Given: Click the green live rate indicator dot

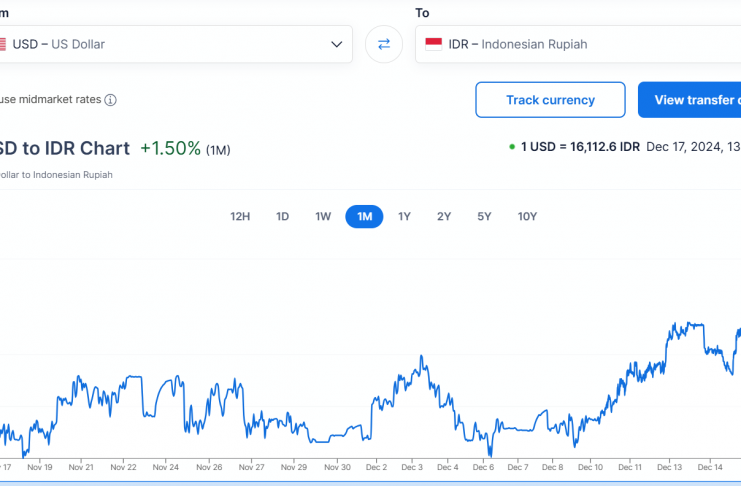Looking at the screenshot, I should pos(511,147).
